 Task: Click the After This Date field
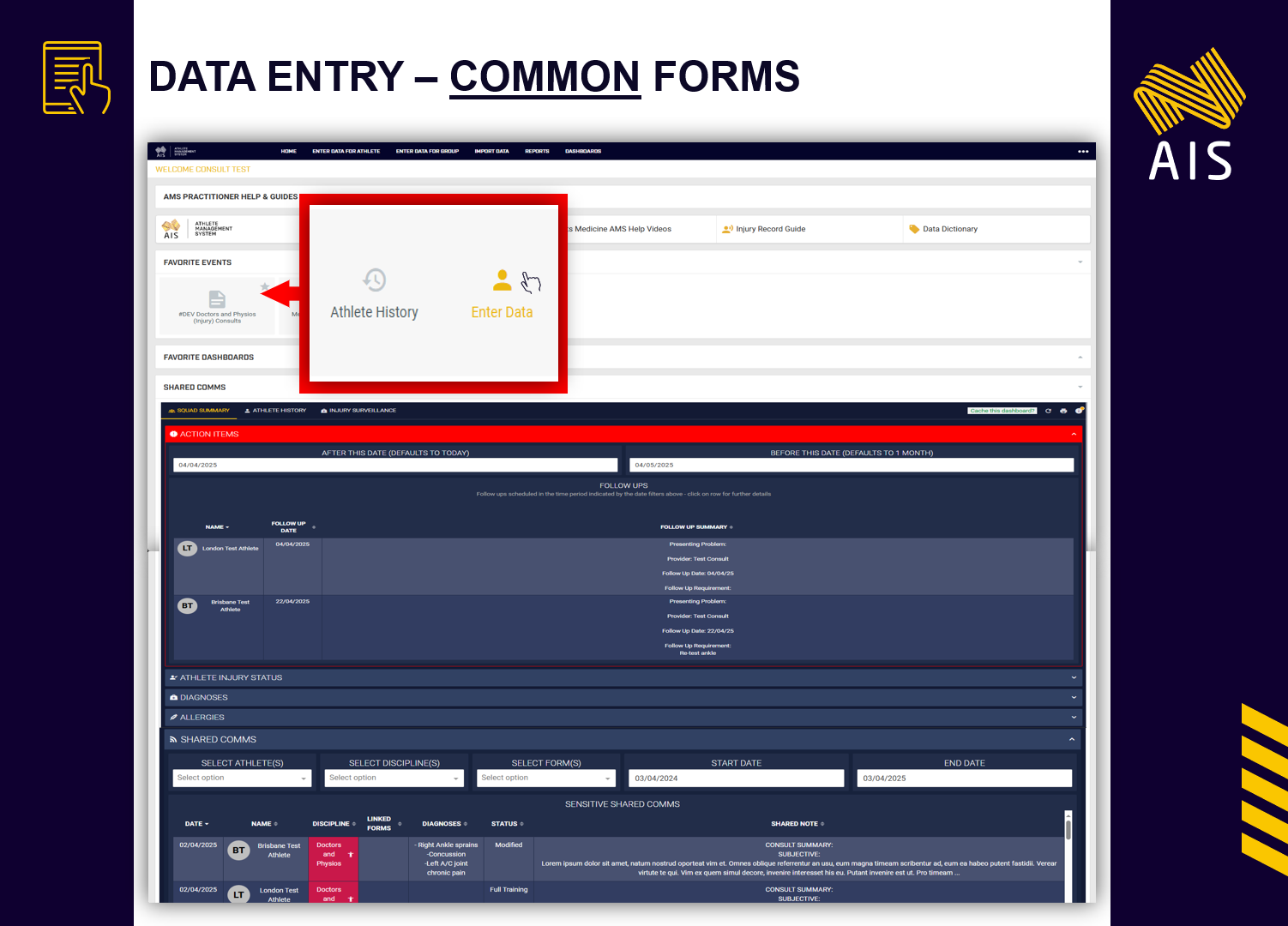(395, 465)
